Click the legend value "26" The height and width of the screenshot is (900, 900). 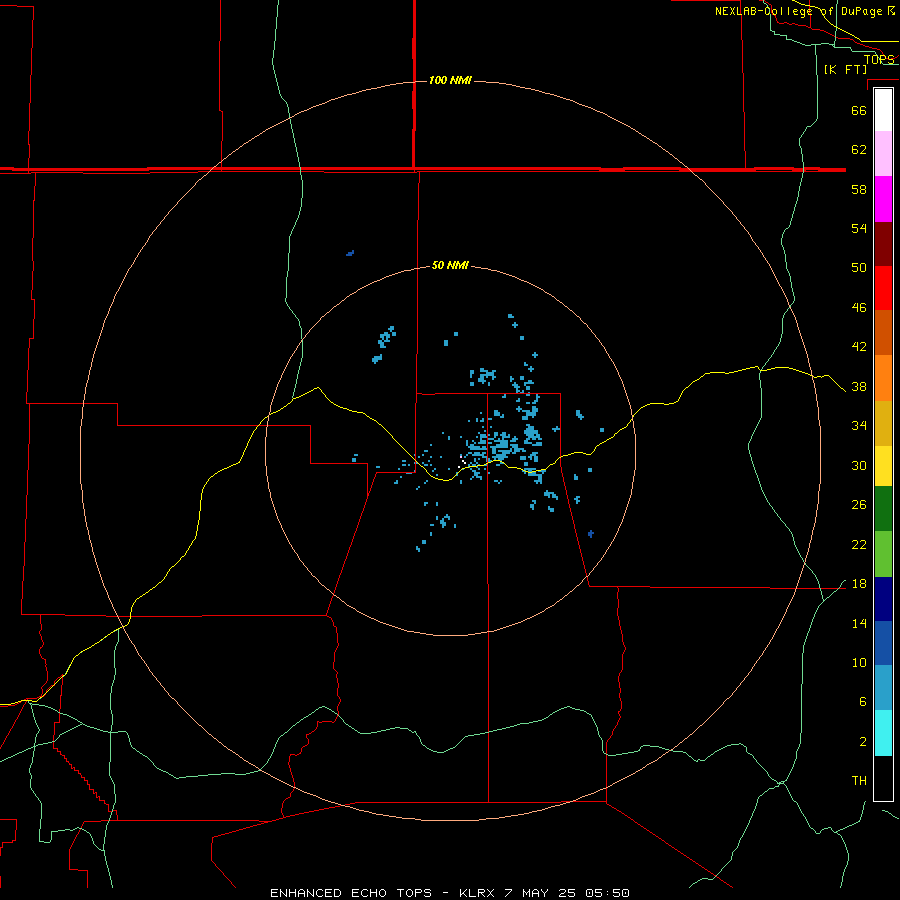click(x=859, y=505)
